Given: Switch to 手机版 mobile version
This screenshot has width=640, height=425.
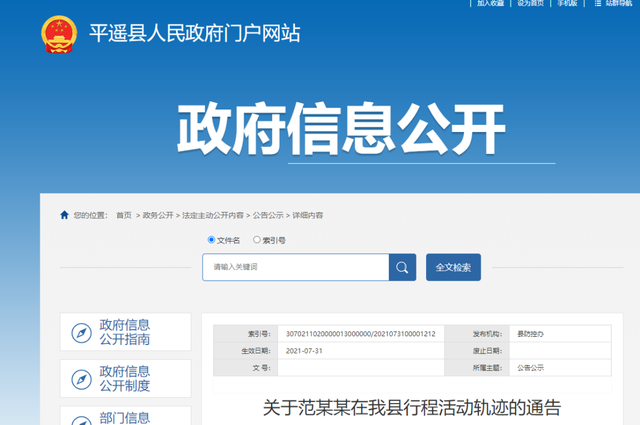Looking at the screenshot, I should (x=567, y=4).
